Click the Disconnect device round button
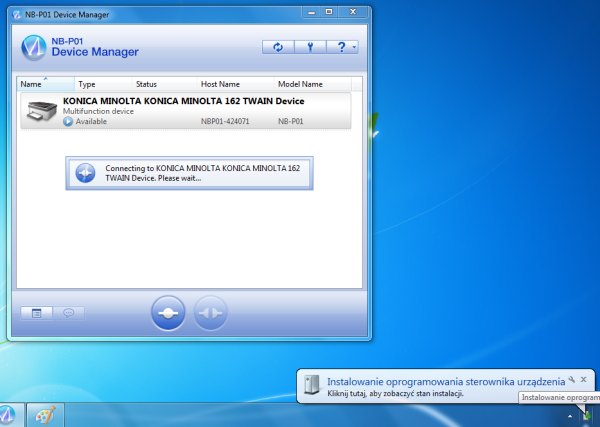 tap(210, 313)
